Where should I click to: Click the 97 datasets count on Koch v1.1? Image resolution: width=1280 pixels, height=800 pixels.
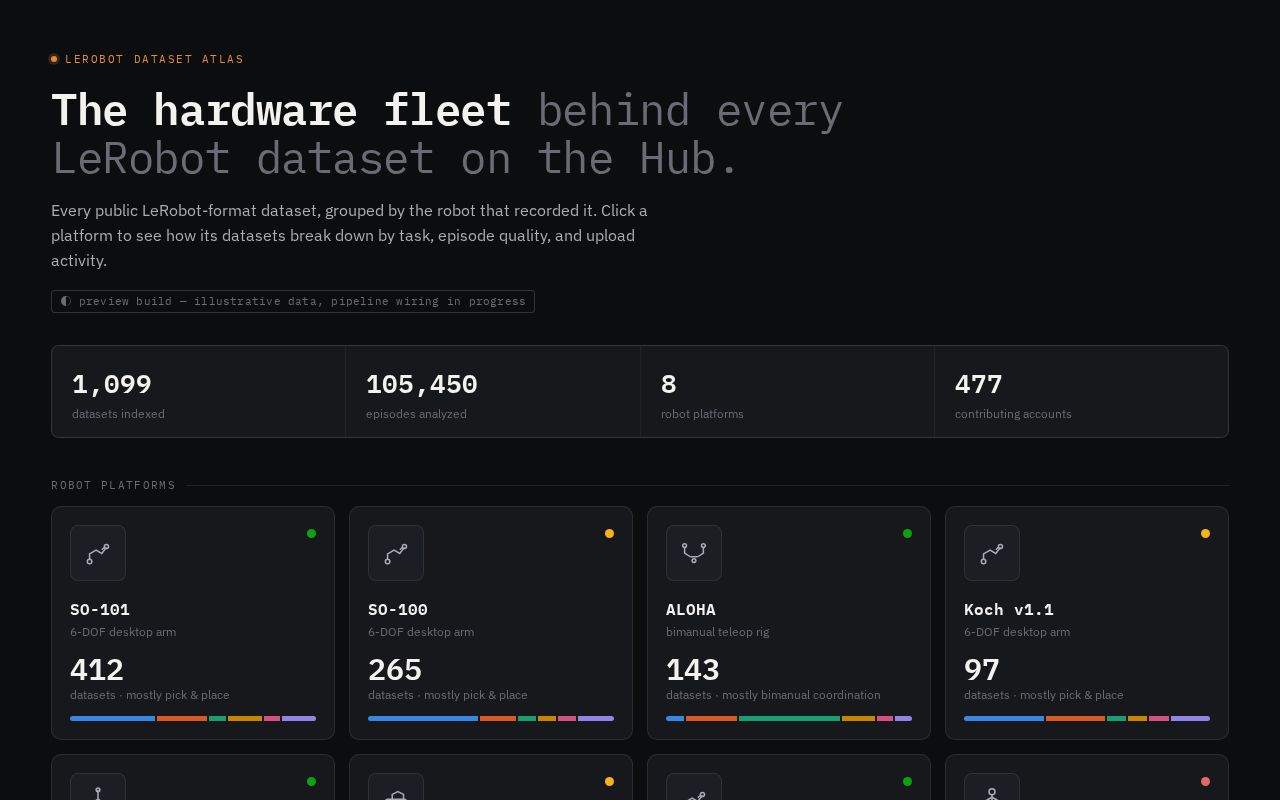tap(982, 669)
